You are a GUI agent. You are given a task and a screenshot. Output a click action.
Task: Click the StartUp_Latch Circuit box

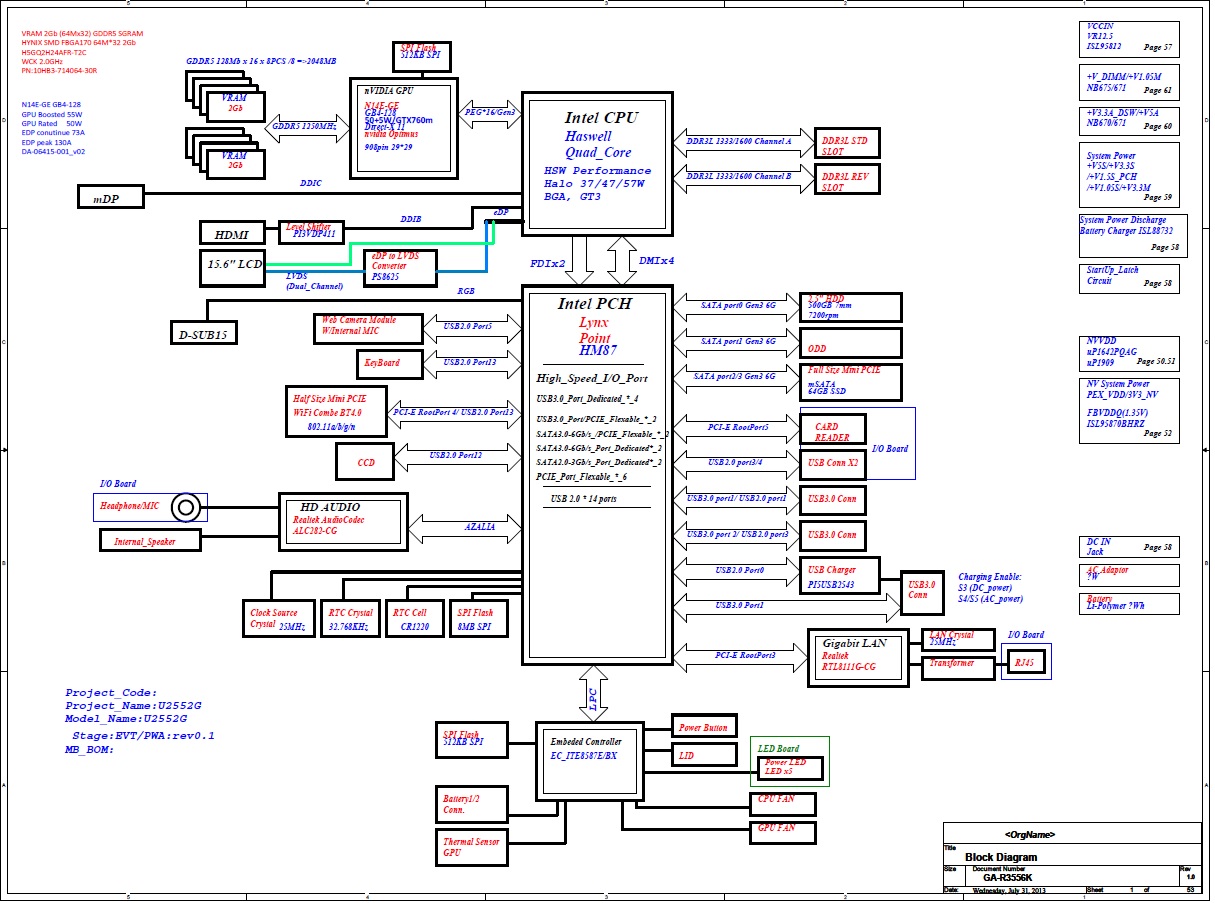tap(1129, 278)
